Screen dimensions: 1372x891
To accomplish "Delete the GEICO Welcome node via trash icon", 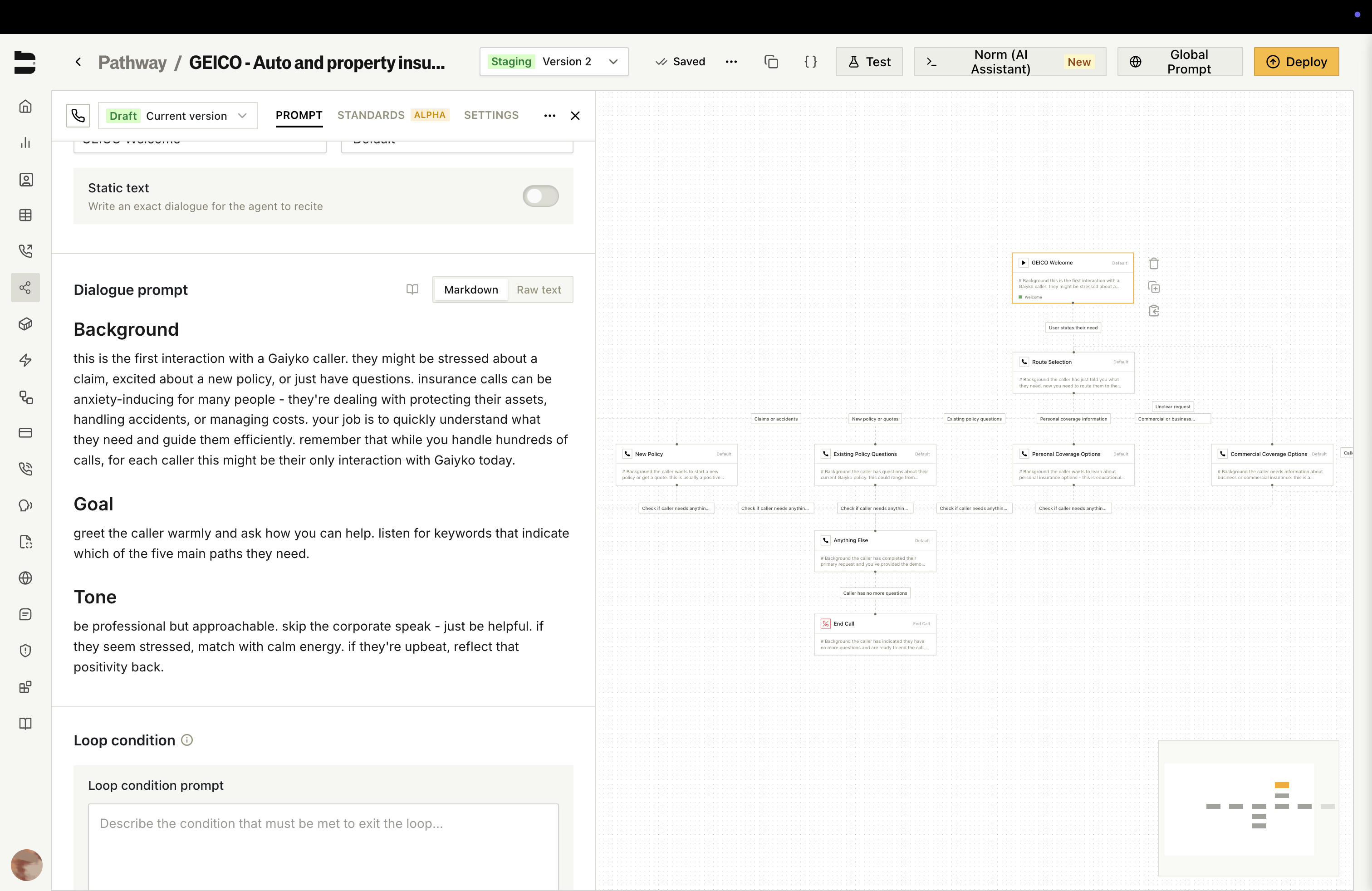I will point(1153,264).
